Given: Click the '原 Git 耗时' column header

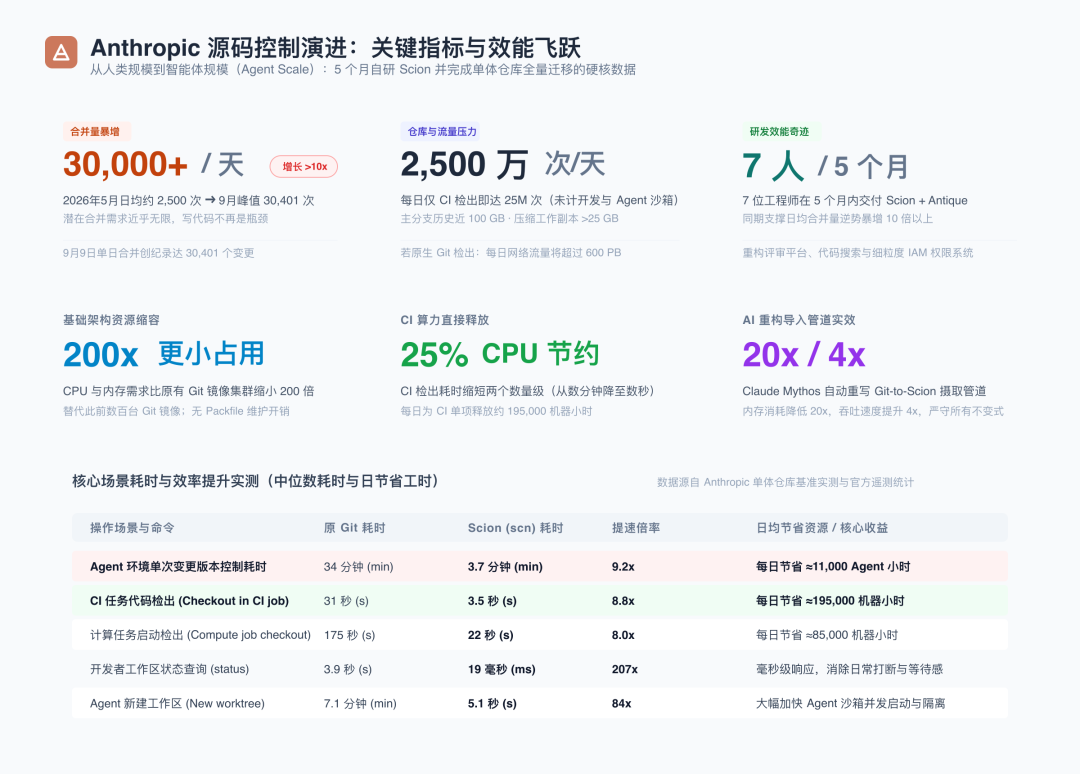Looking at the screenshot, I should click(x=355, y=527).
